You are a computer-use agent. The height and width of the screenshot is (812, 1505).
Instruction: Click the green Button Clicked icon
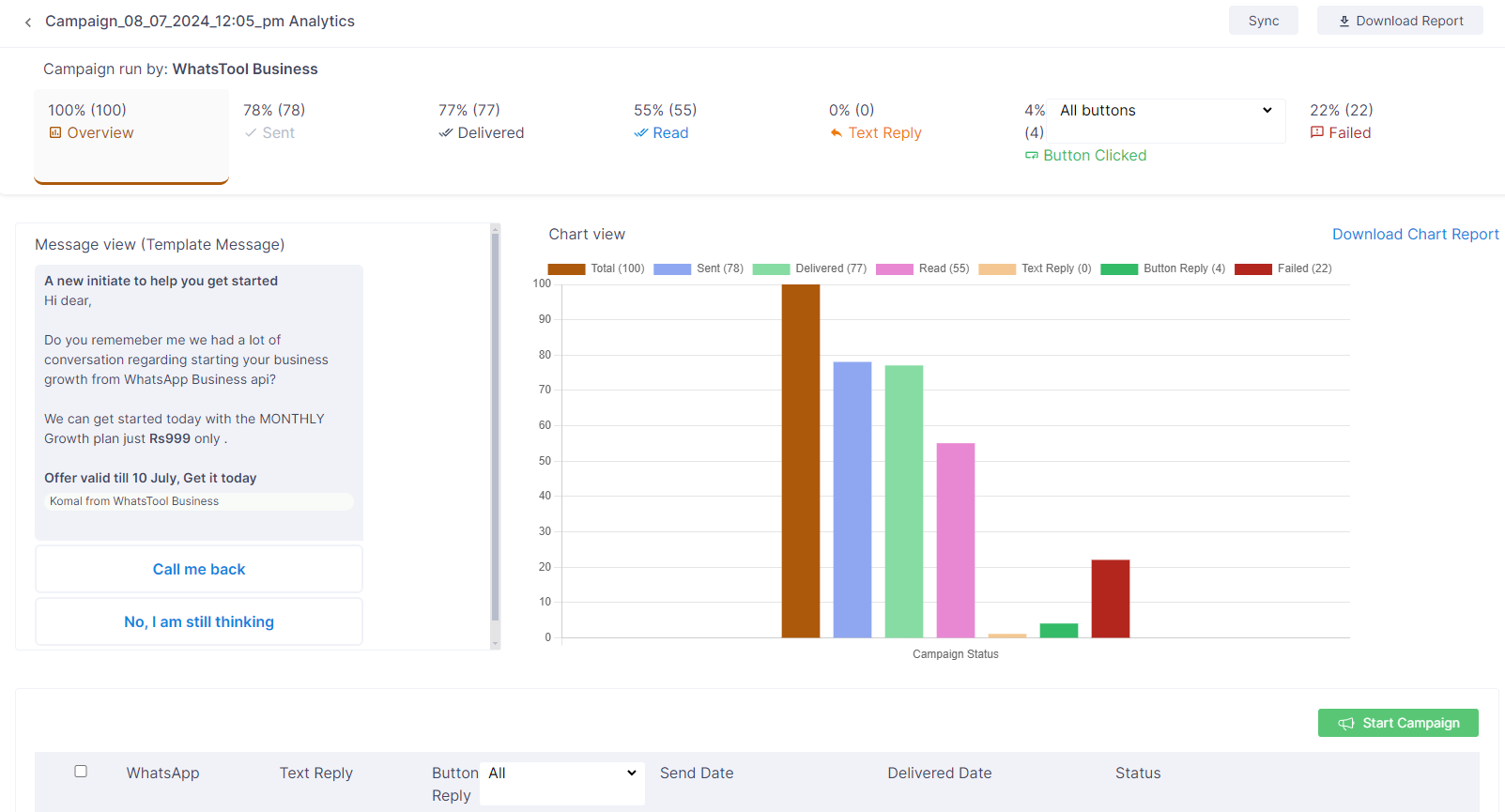[x=1032, y=156]
